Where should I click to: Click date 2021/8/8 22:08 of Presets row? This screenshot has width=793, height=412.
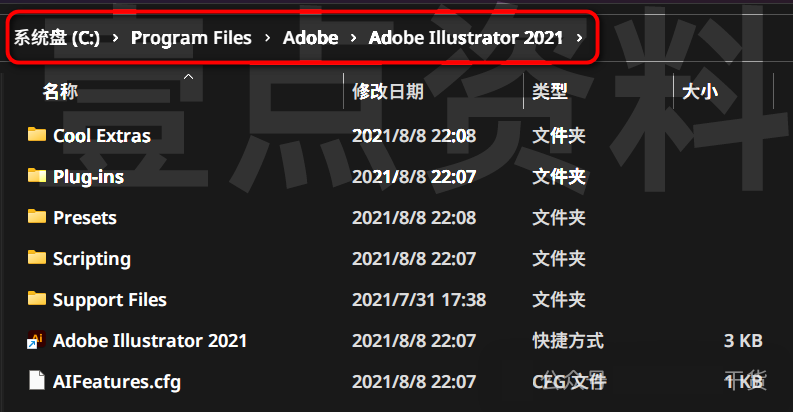[x=414, y=217]
